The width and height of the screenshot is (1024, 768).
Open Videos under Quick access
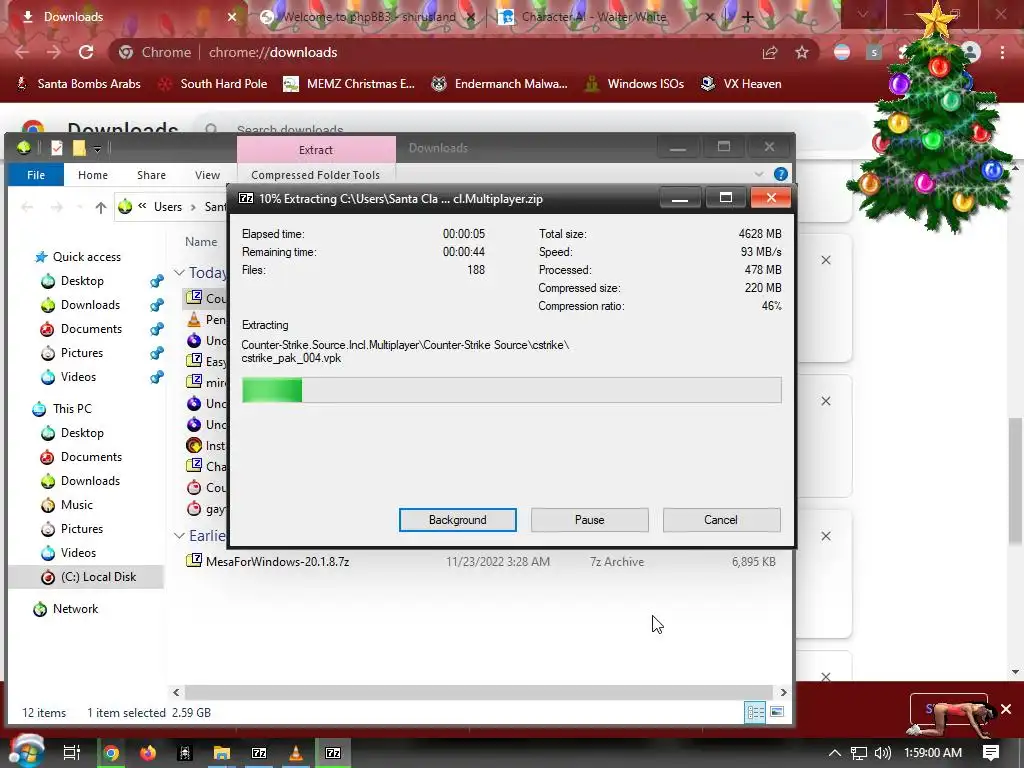coord(78,377)
